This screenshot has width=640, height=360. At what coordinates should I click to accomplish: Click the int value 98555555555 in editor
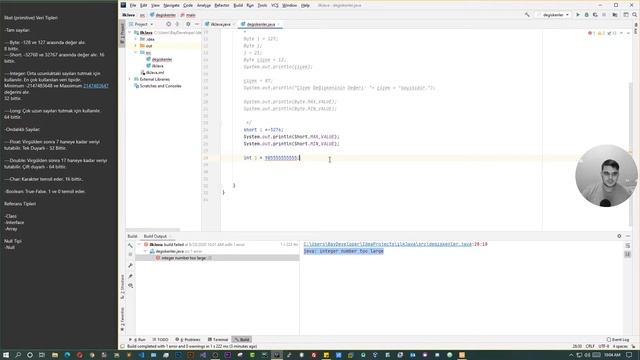(x=281, y=158)
